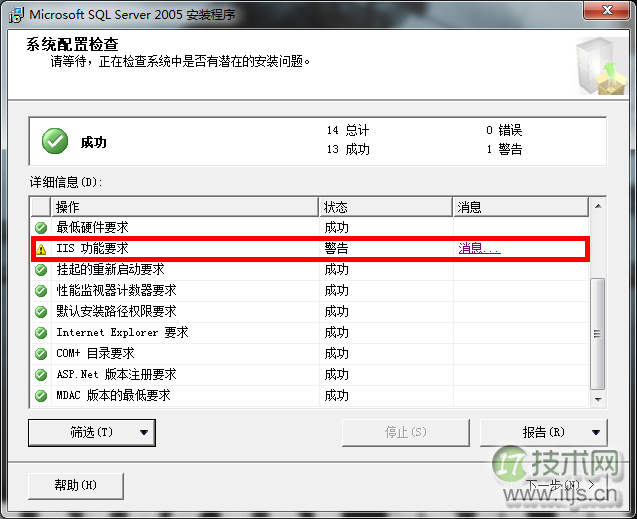Select the 最低硬件要求 row
This screenshot has width=637, height=519.
coord(310,227)
